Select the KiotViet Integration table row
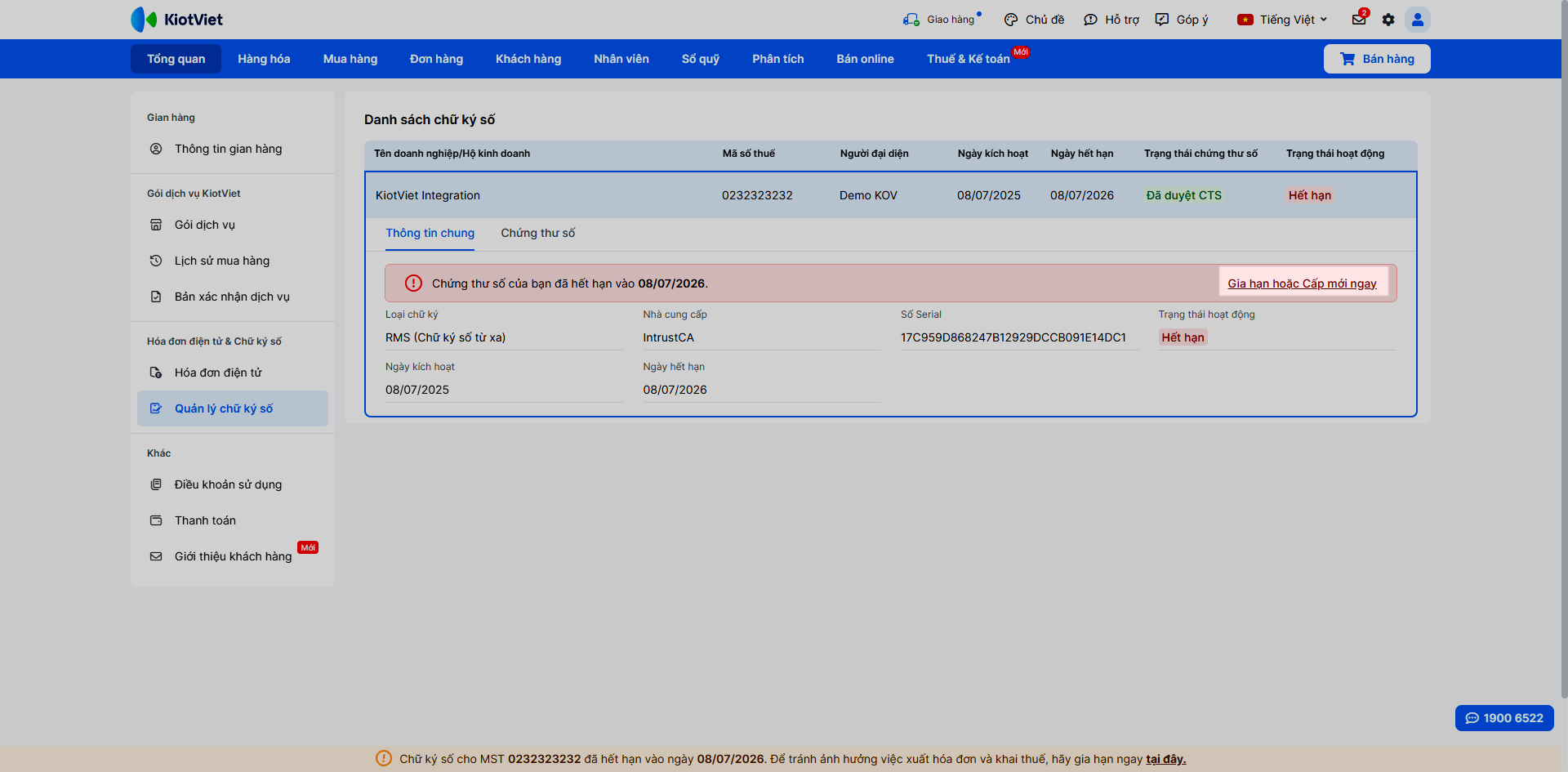 [891, 195]
